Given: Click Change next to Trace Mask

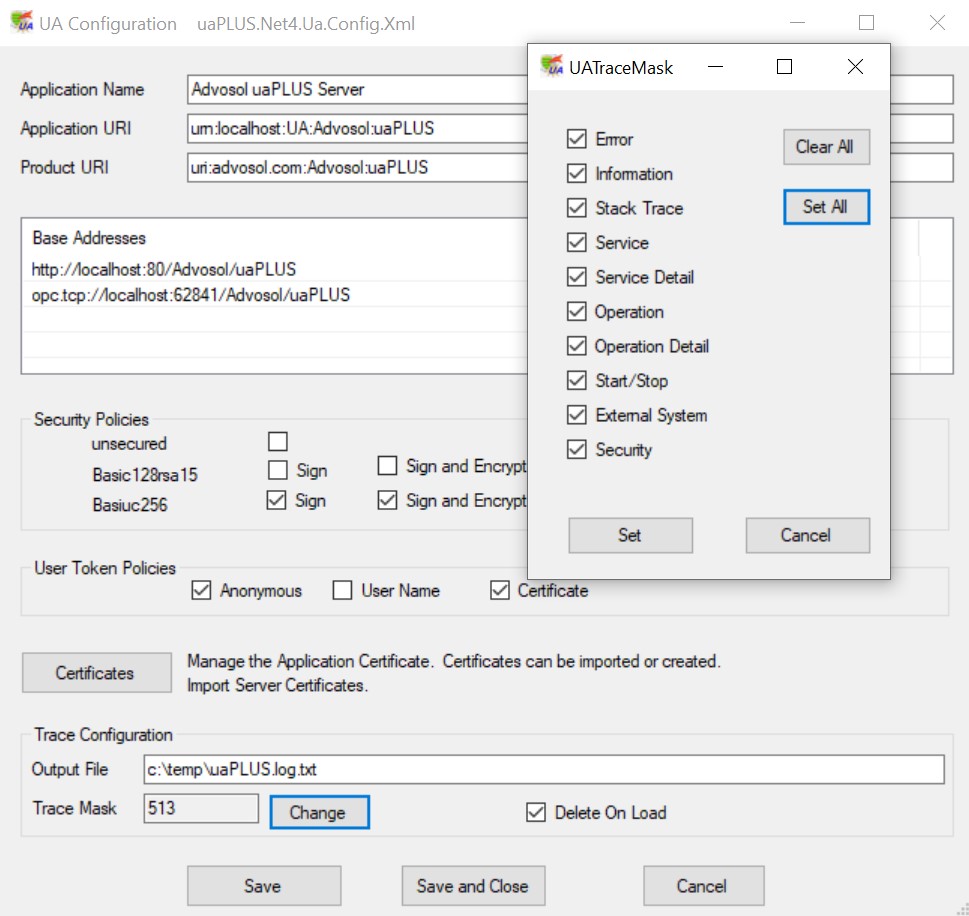Looking at the screenshot, I should 319,812.
